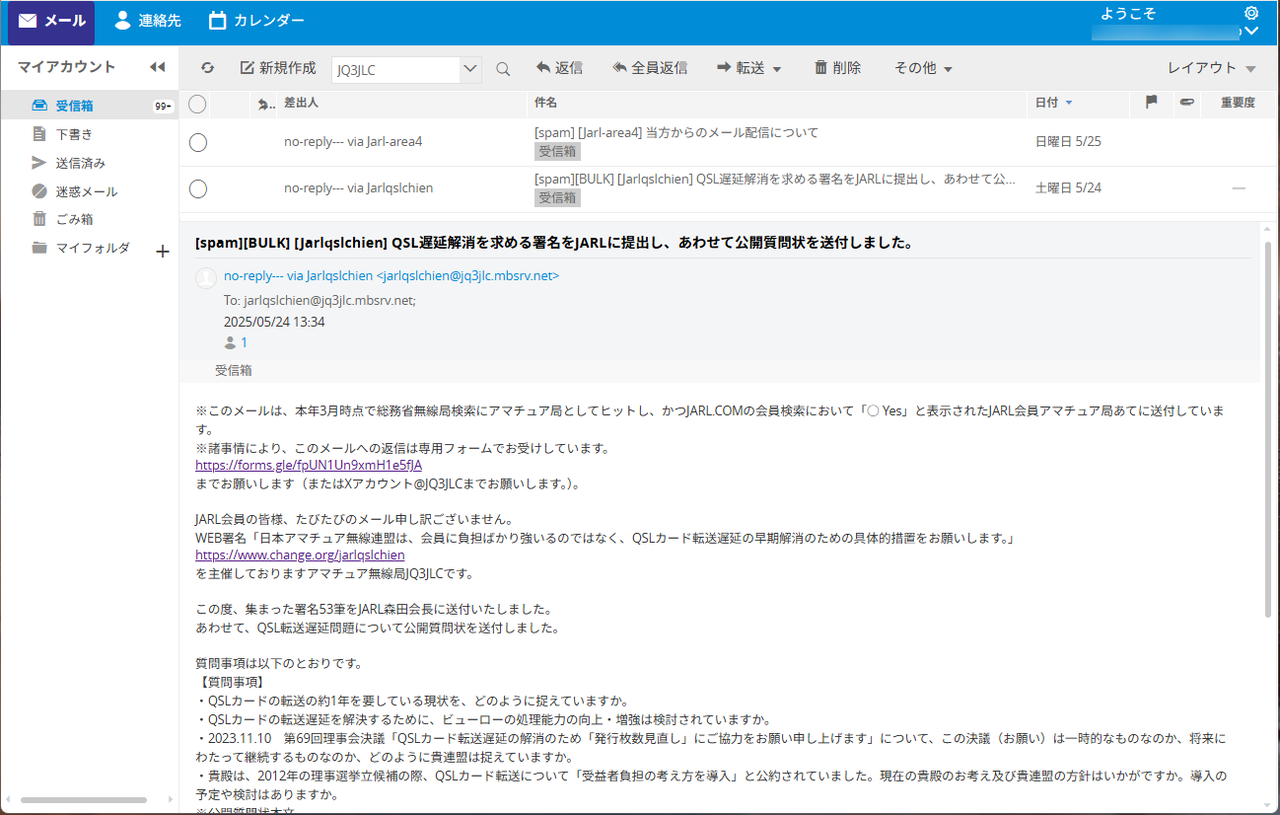Click sender avatar icon in message header
The width and height of the screenshot is (1280, 815).
pos(206,278)
